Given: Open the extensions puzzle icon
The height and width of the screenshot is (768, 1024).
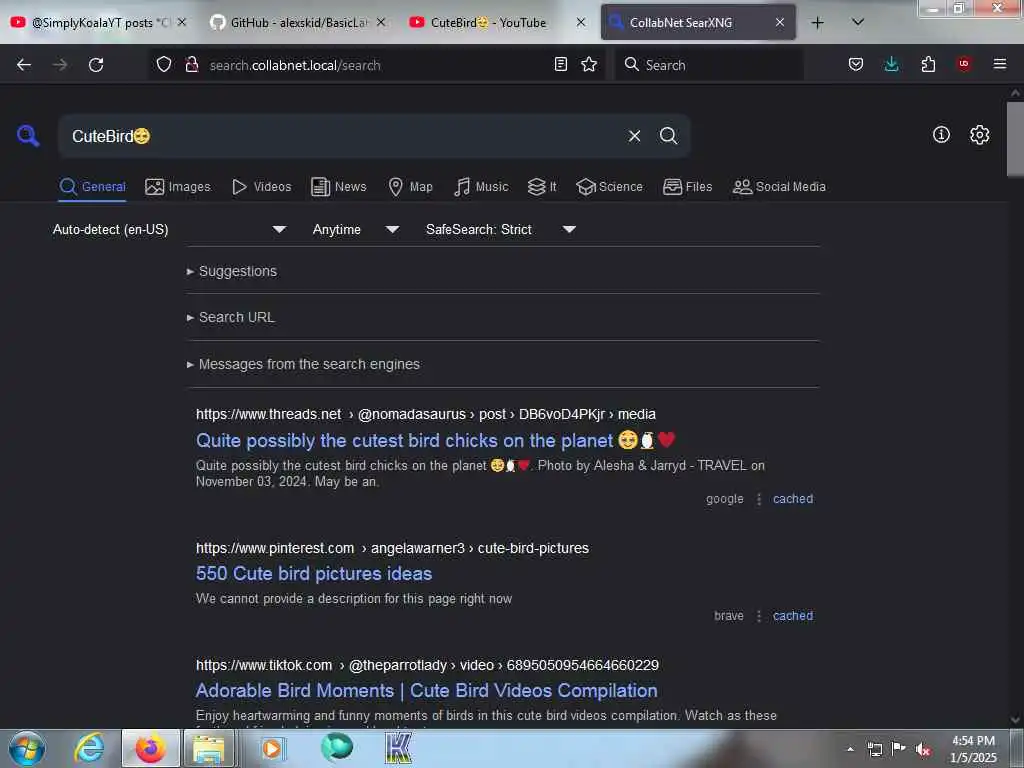Looking at the screenshot, I should click(928, 64).
